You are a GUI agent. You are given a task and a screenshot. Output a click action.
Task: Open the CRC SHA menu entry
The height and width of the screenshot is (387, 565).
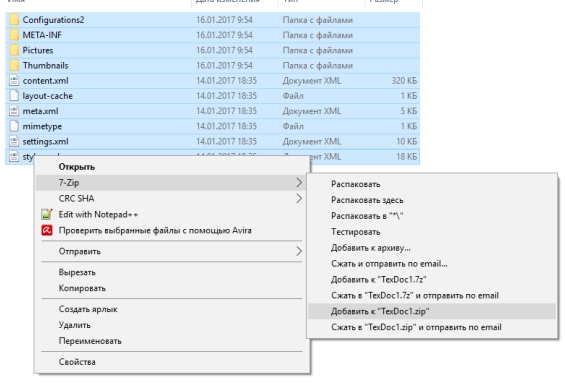point(172,199)
